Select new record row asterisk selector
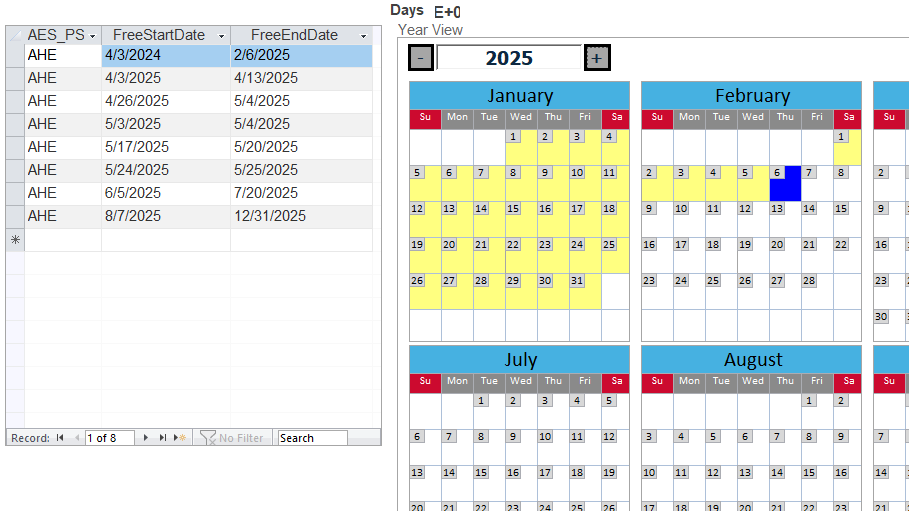 coord(16,240)
